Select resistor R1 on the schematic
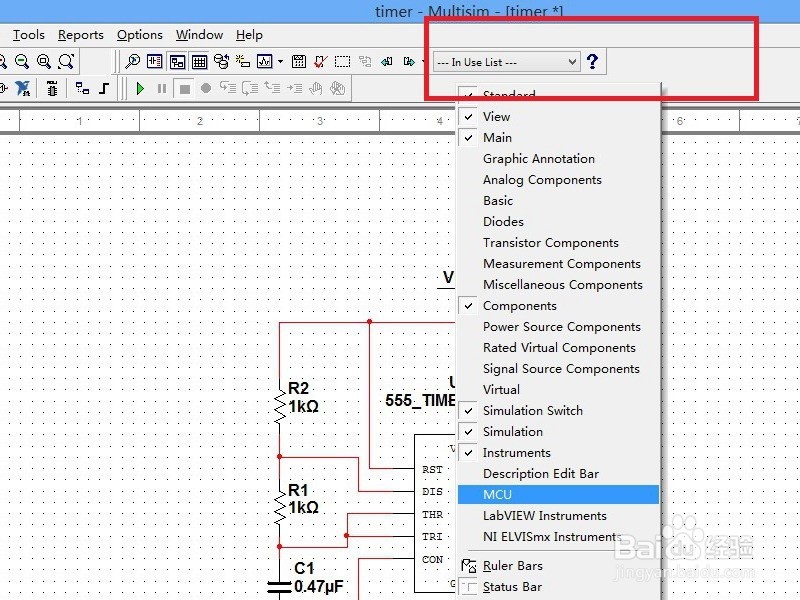 (x=280, y=508)
